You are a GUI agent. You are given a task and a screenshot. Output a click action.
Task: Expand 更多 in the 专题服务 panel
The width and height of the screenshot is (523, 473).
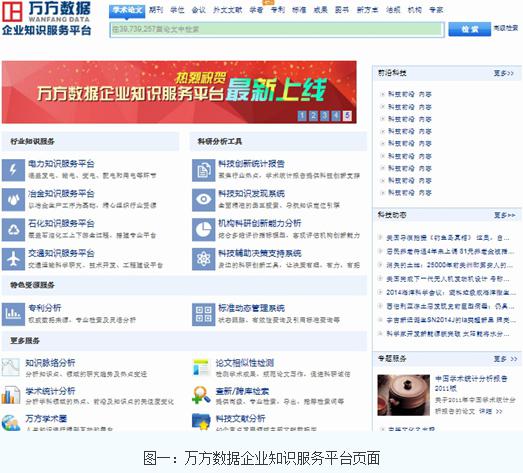click(x=505, y=359)
